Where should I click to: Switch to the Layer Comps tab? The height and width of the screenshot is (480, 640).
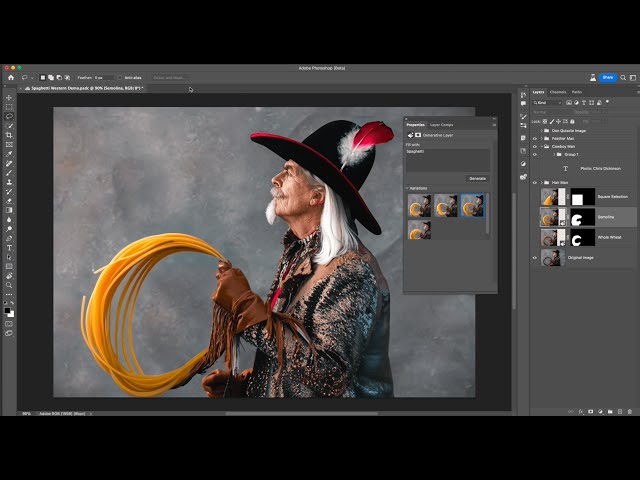pyautogui.click(x=441, y=125)
